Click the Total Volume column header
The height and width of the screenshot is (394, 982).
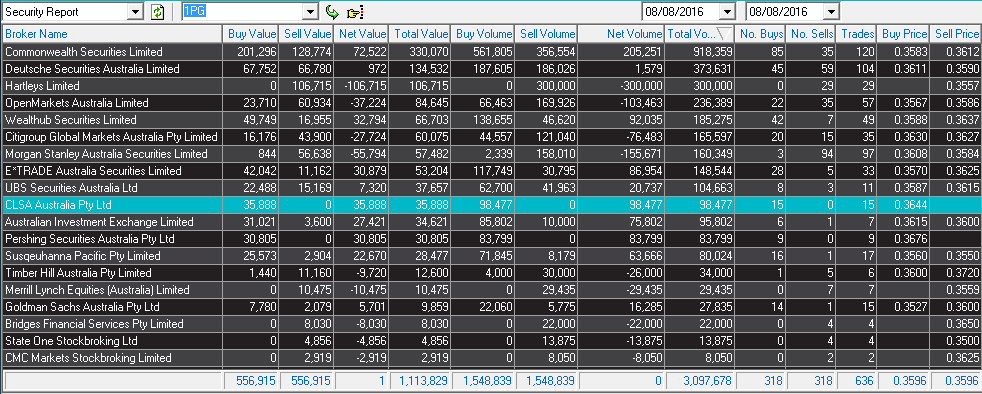click(700, 34)
